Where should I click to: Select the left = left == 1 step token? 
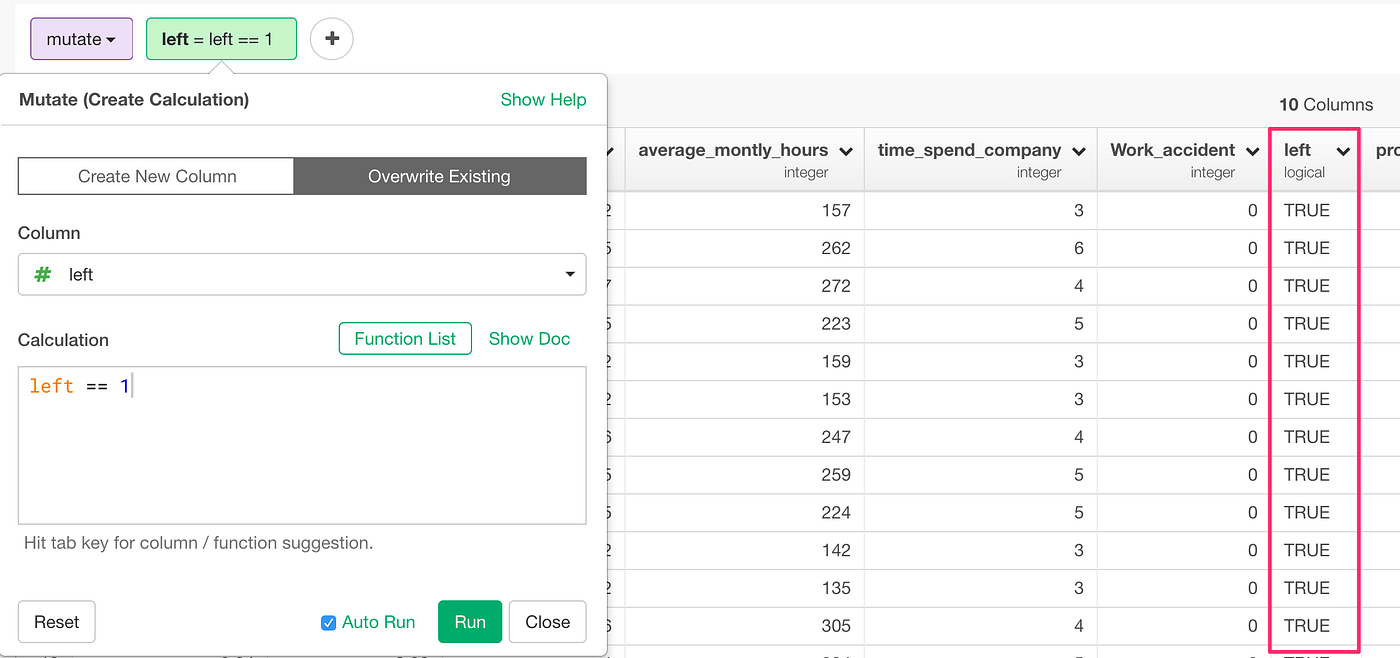pos(221,38)
